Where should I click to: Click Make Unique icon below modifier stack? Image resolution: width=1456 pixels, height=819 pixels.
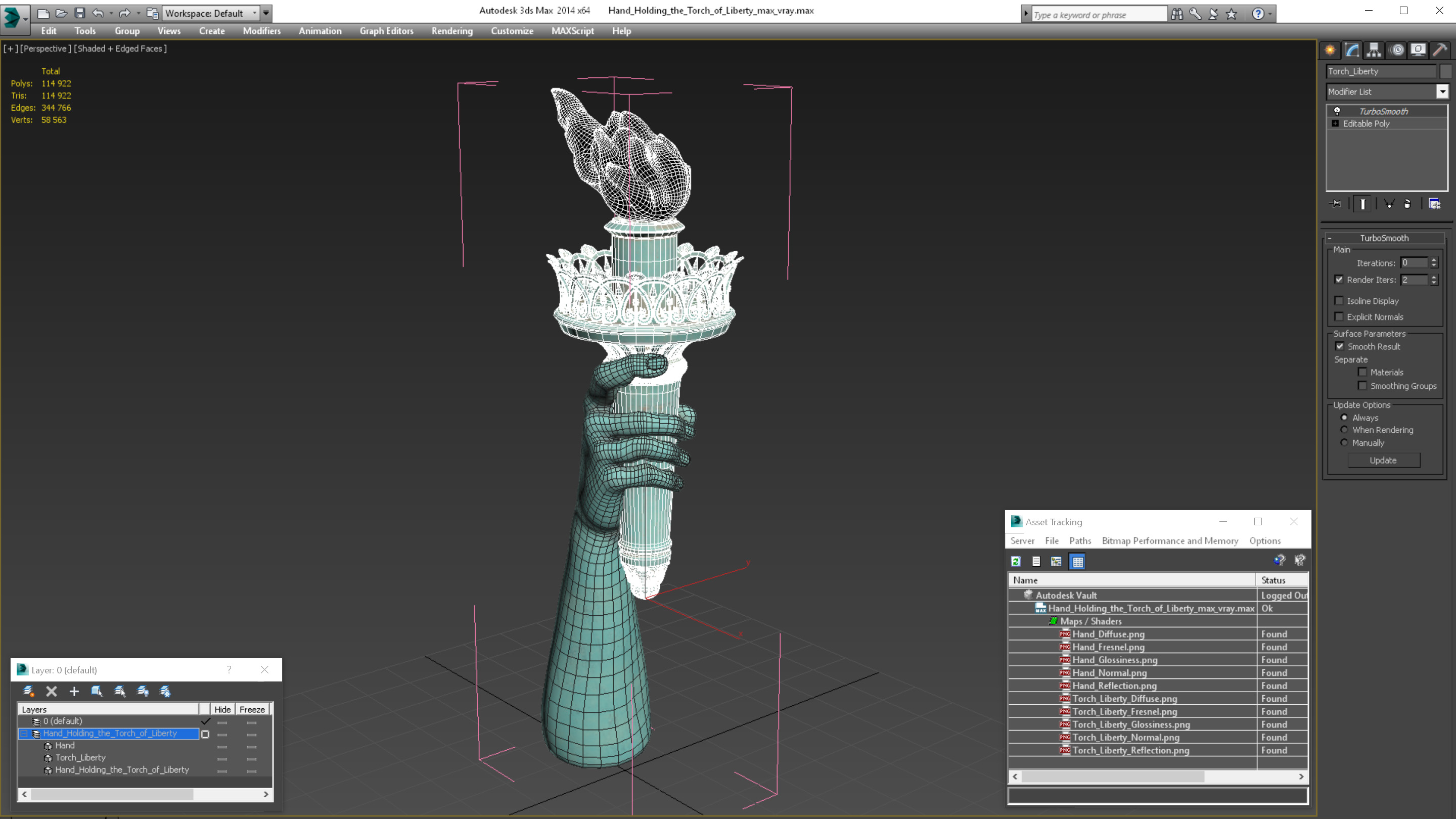[x=1389, y=204]
